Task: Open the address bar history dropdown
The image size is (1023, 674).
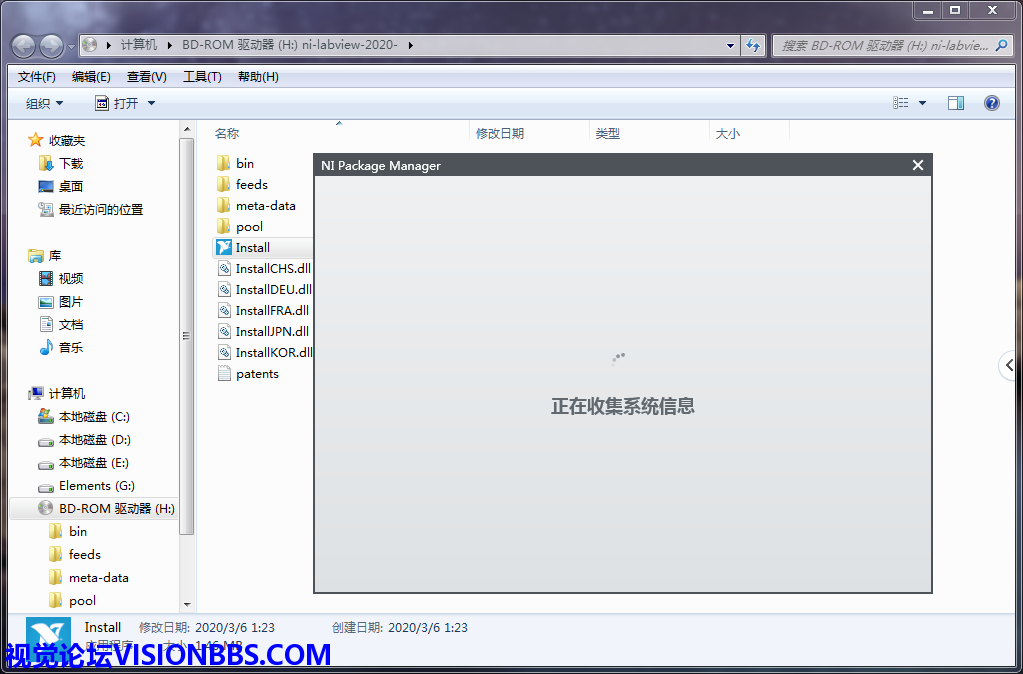Action: coord(730,45)
